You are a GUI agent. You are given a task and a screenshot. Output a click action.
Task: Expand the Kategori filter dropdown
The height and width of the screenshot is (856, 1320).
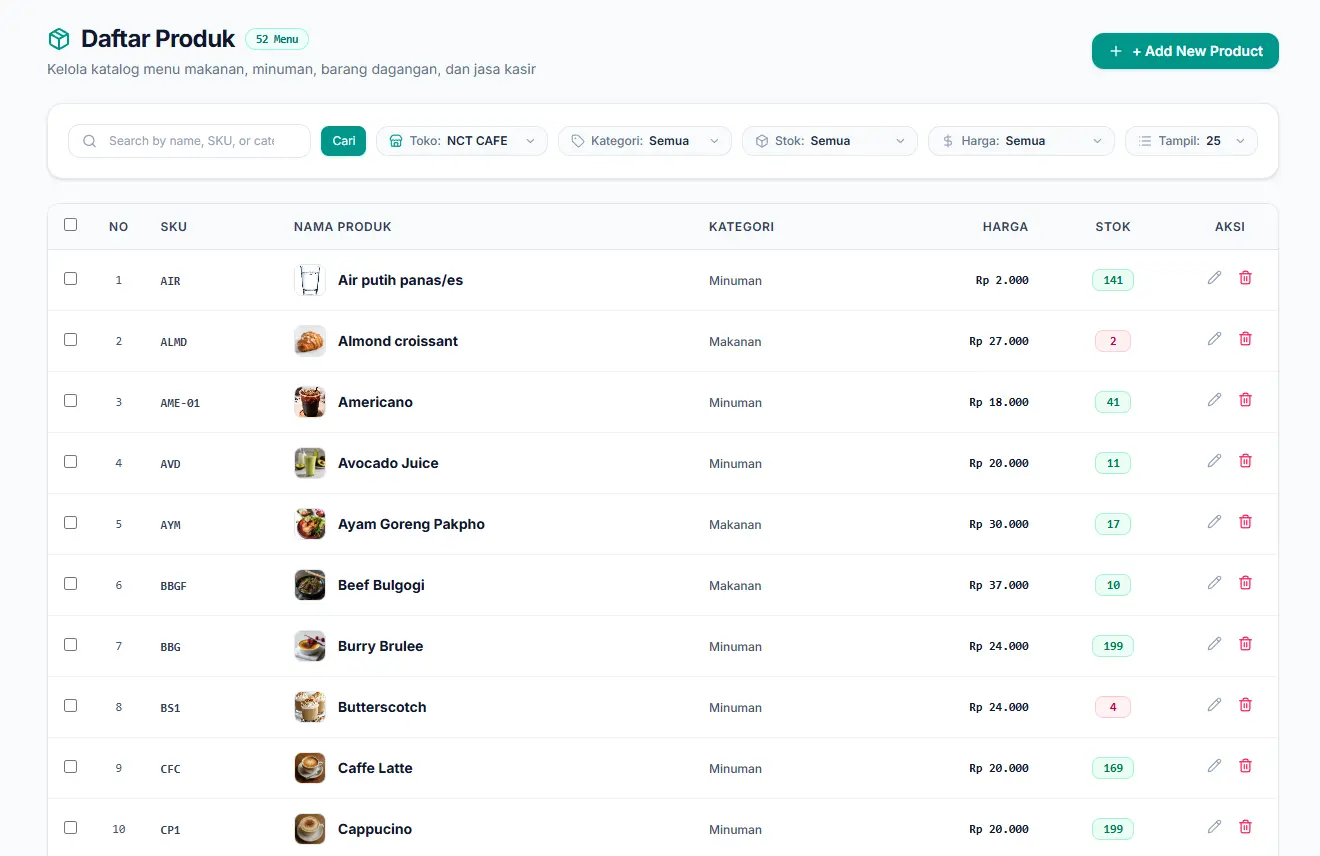pyautogui.click(x=645, y=141)
